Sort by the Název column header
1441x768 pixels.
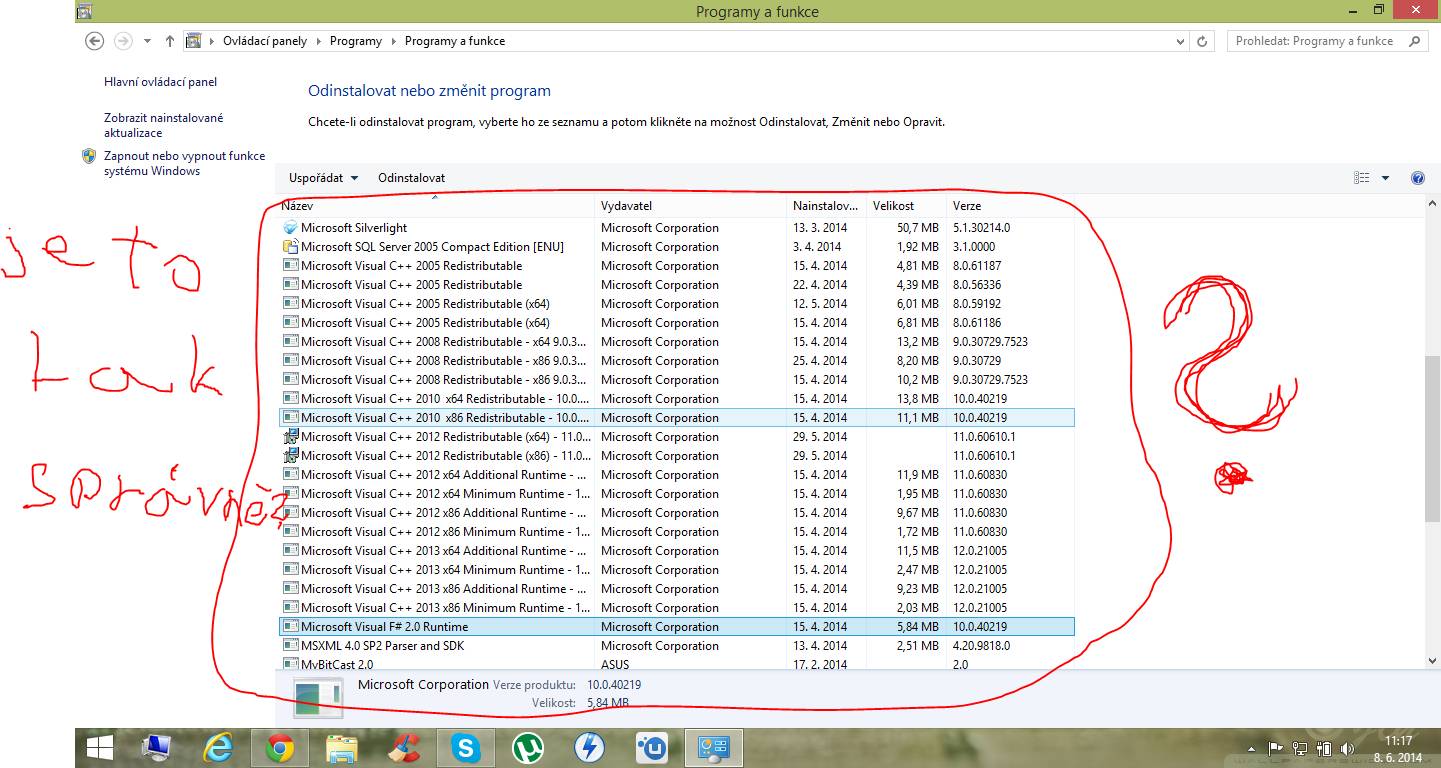pyautogui.click(x=436, y=205)
